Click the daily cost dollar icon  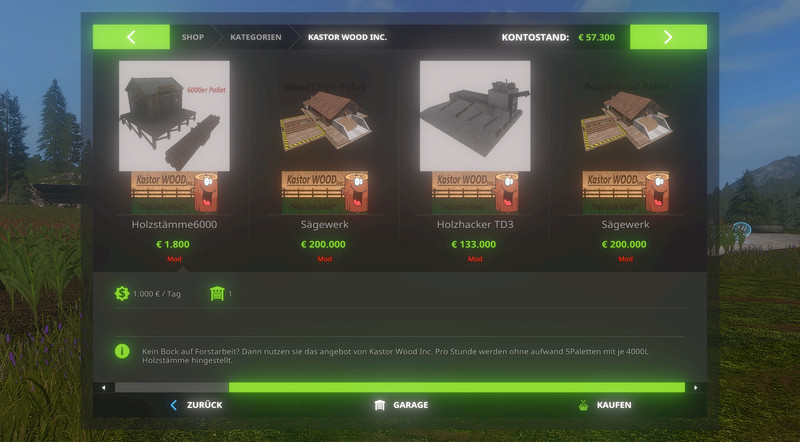tap(122, 293)
